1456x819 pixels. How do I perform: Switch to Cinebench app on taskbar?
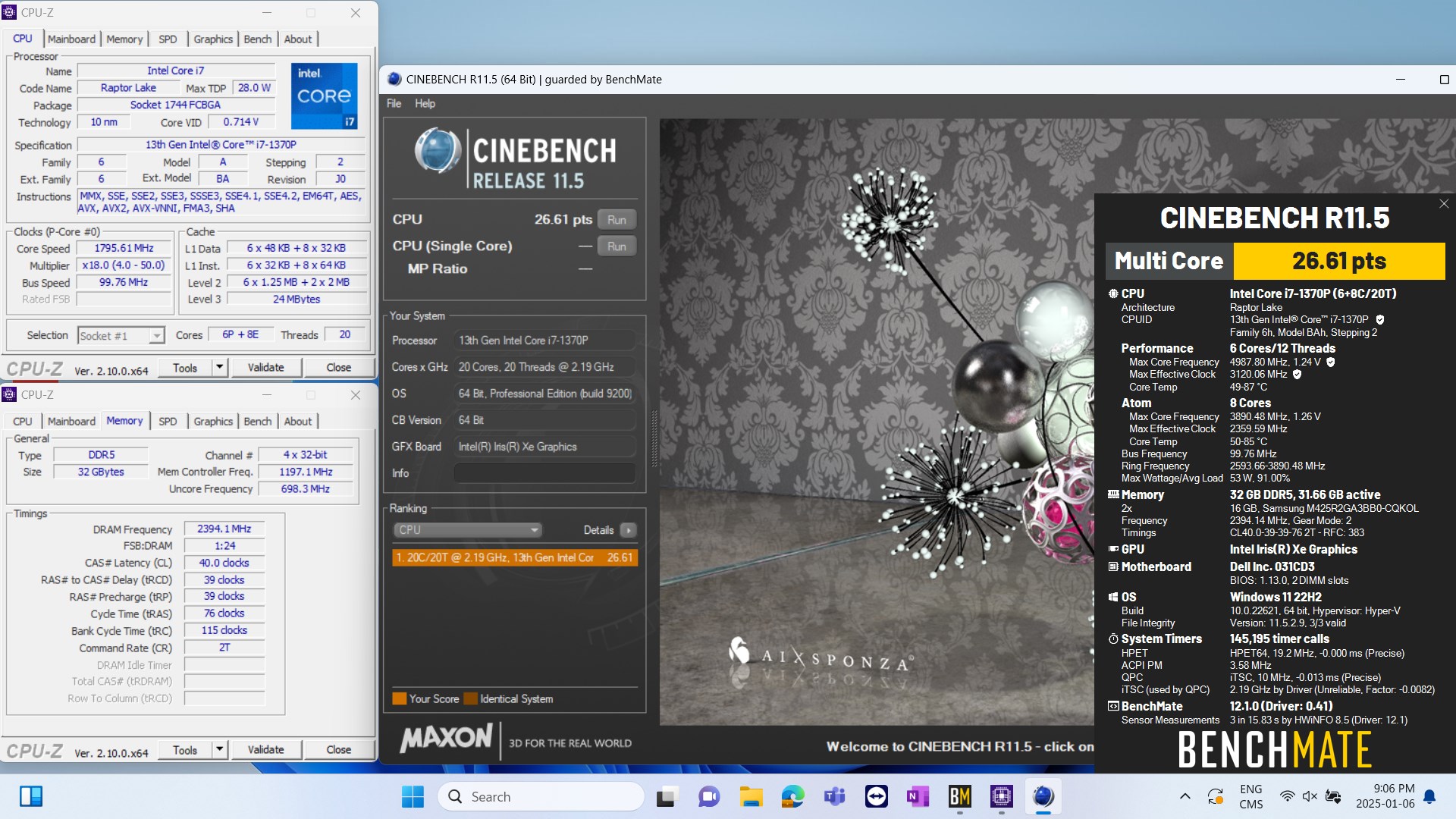pyautogui.click(x=1043, y=796)
